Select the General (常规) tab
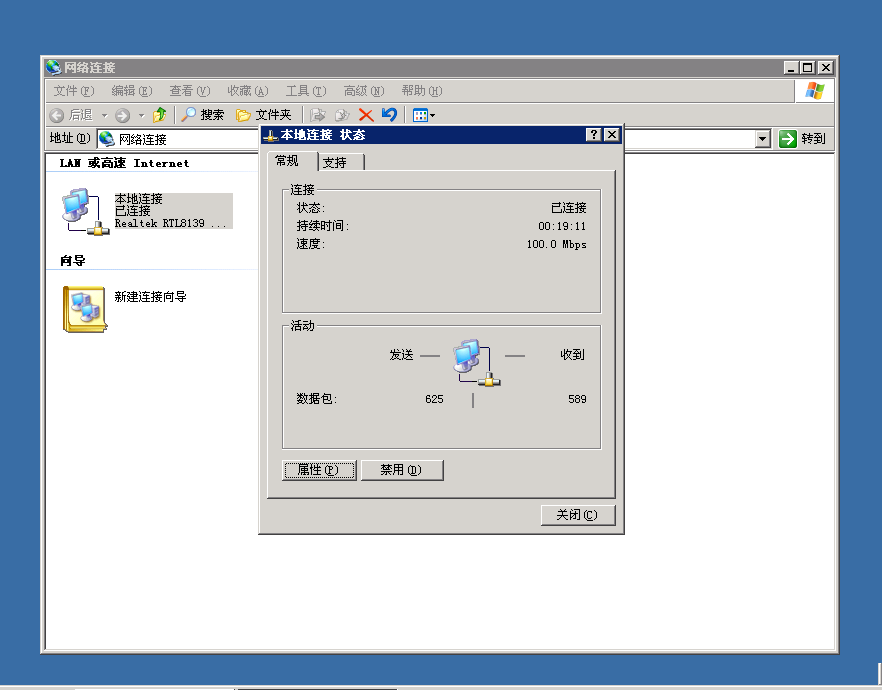The width and height of the screenshot is (882, 690). click(292, 161)
